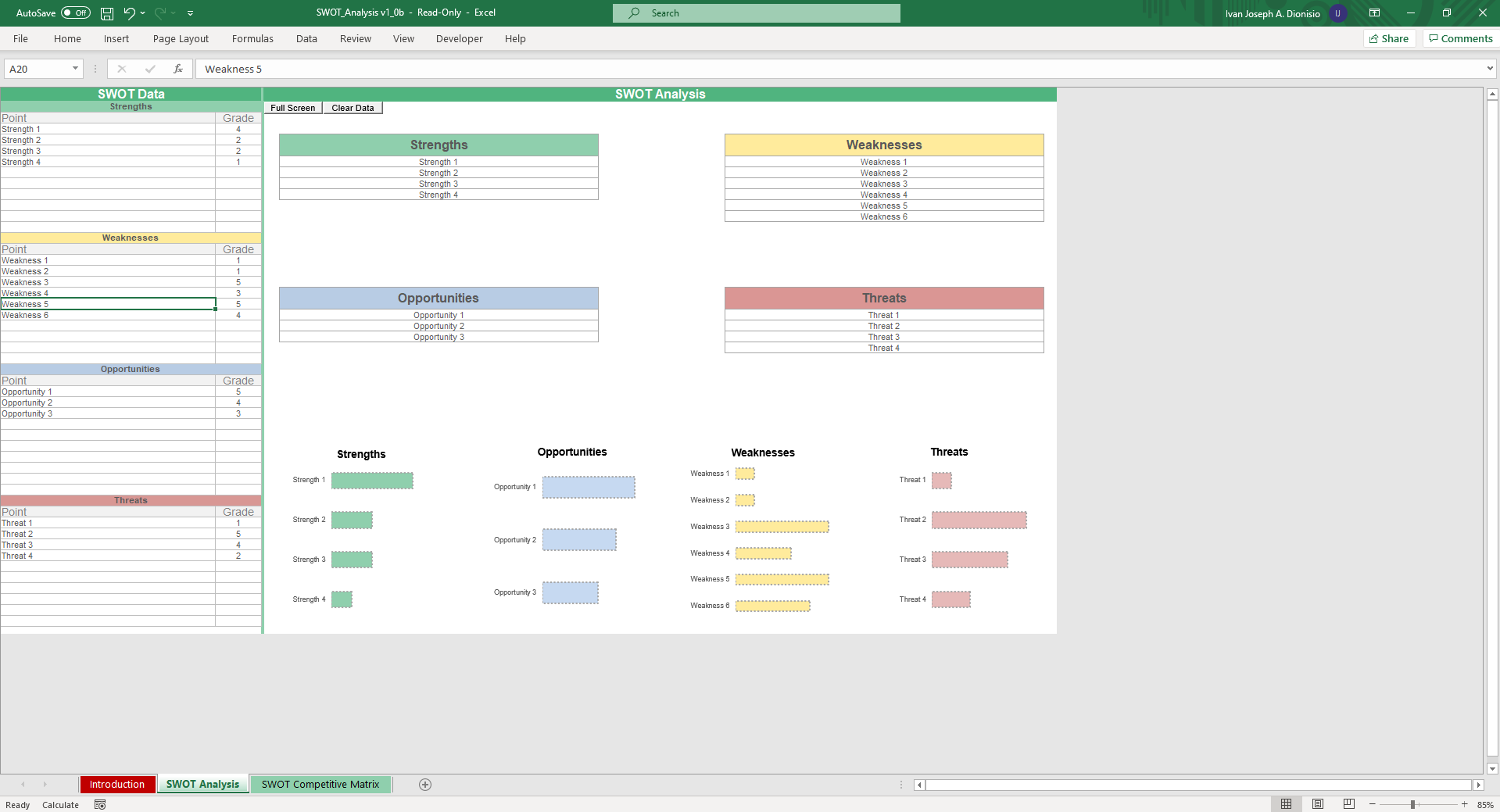Click the Clear Data button
Image resolution: width=1500 pixels, height=812 pixels.
[353, 108]
